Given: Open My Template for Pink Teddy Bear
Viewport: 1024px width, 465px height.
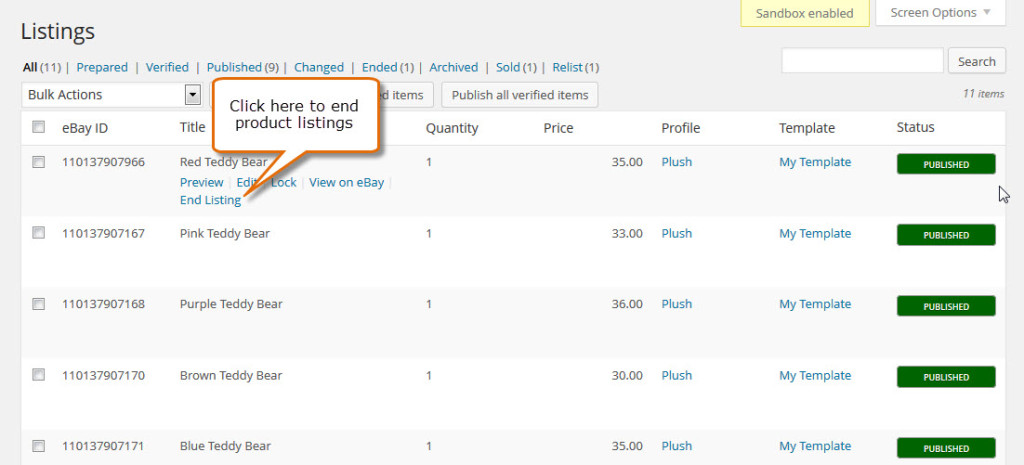Looking at the screenshot, I should [x=815, y=234].
